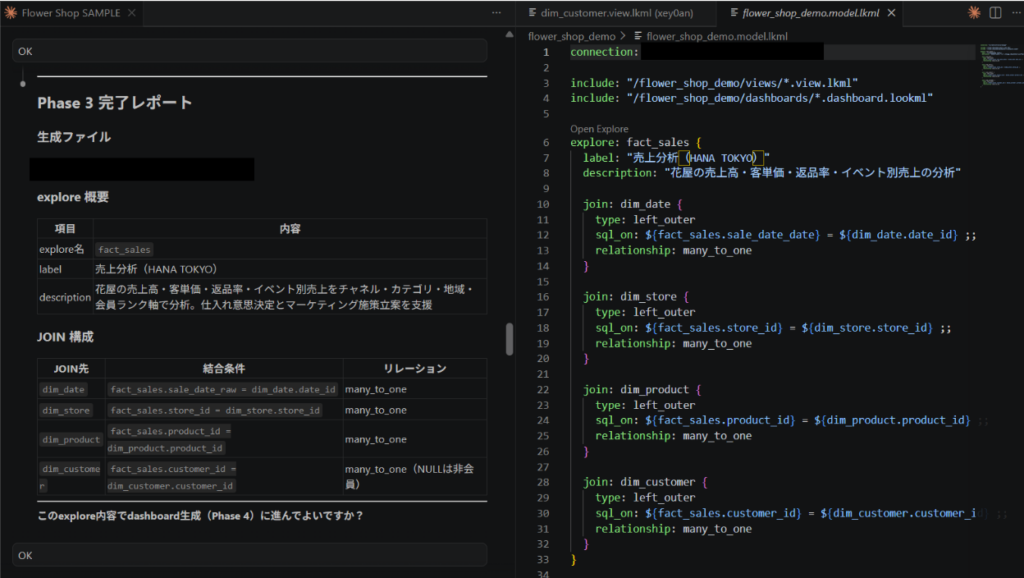Viewport: 1024px width, 578px height.
Task: Click the include views/*.view.lkml line
Action: [714, 83]
